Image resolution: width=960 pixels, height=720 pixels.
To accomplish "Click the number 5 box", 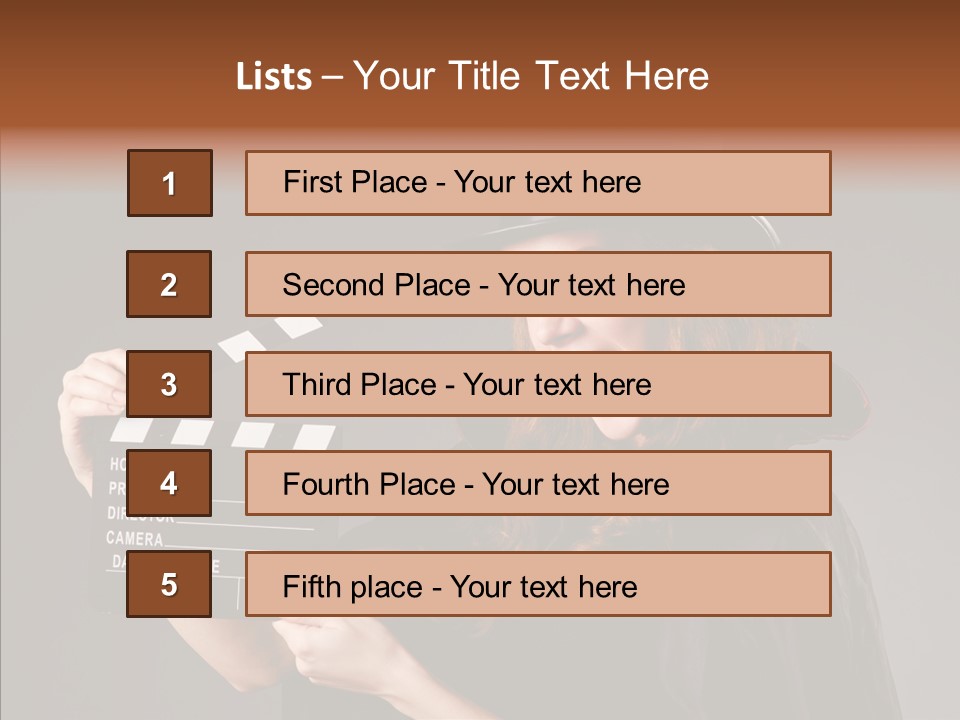I will click(x=169, y=584).
